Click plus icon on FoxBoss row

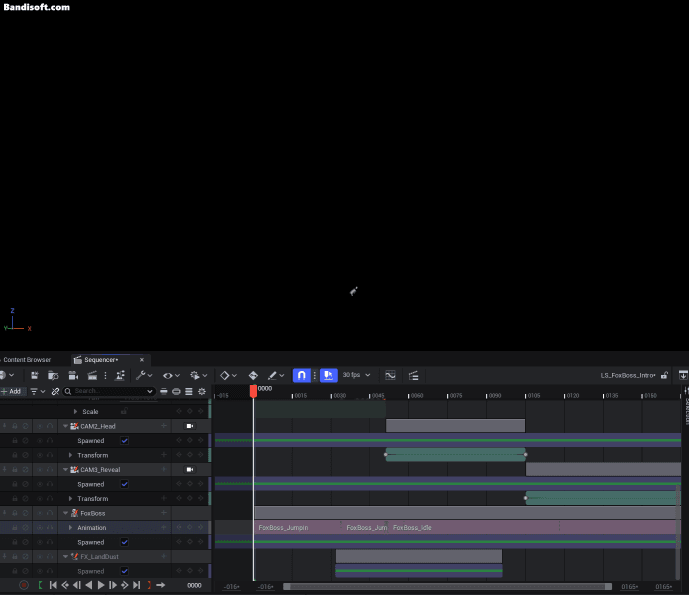[164, 513]
